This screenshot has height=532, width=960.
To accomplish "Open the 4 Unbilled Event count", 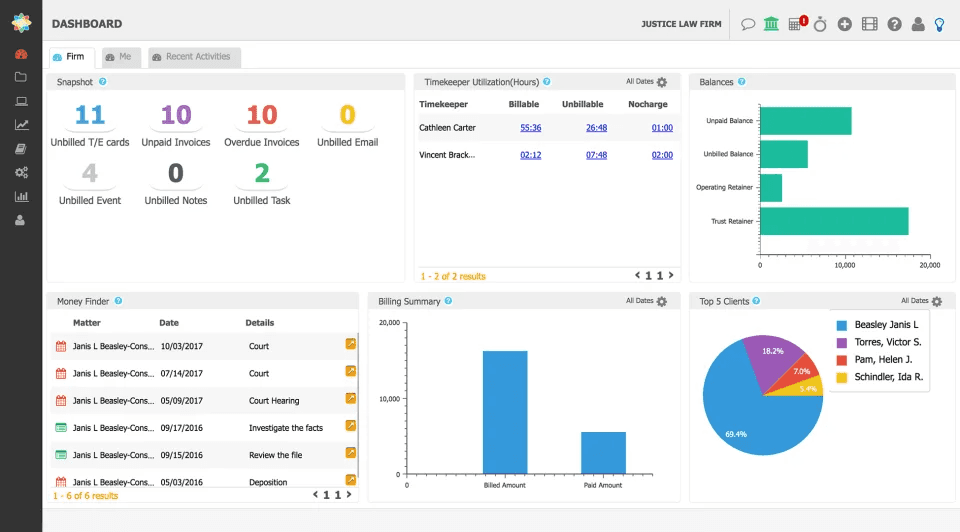I will [90, 173].
